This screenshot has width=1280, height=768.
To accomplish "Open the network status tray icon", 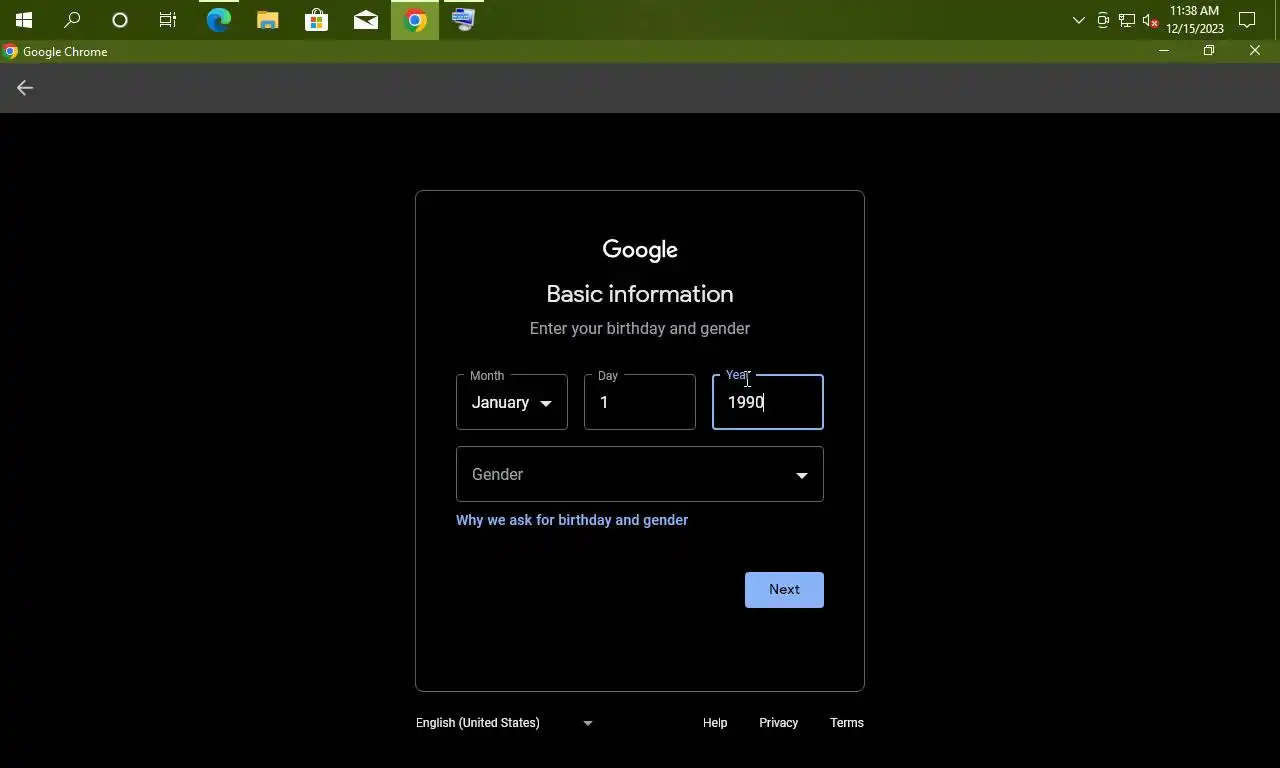I will [x=1127, y=20].
